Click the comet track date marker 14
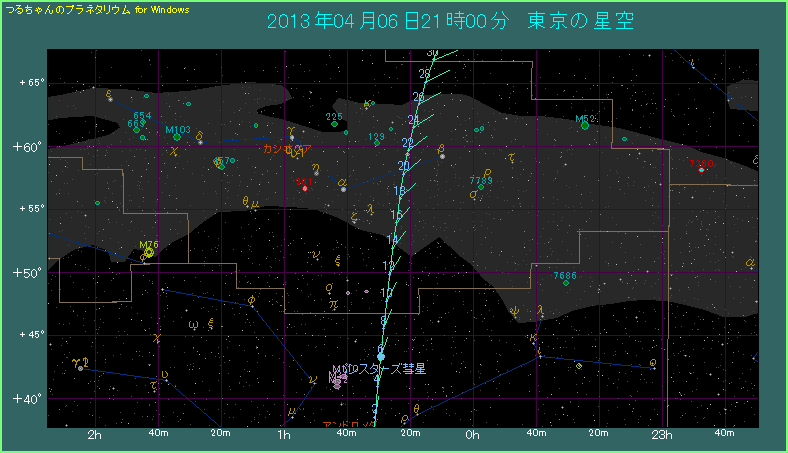Viewport: 788px width, 453px height. click(x=391, y=240)
